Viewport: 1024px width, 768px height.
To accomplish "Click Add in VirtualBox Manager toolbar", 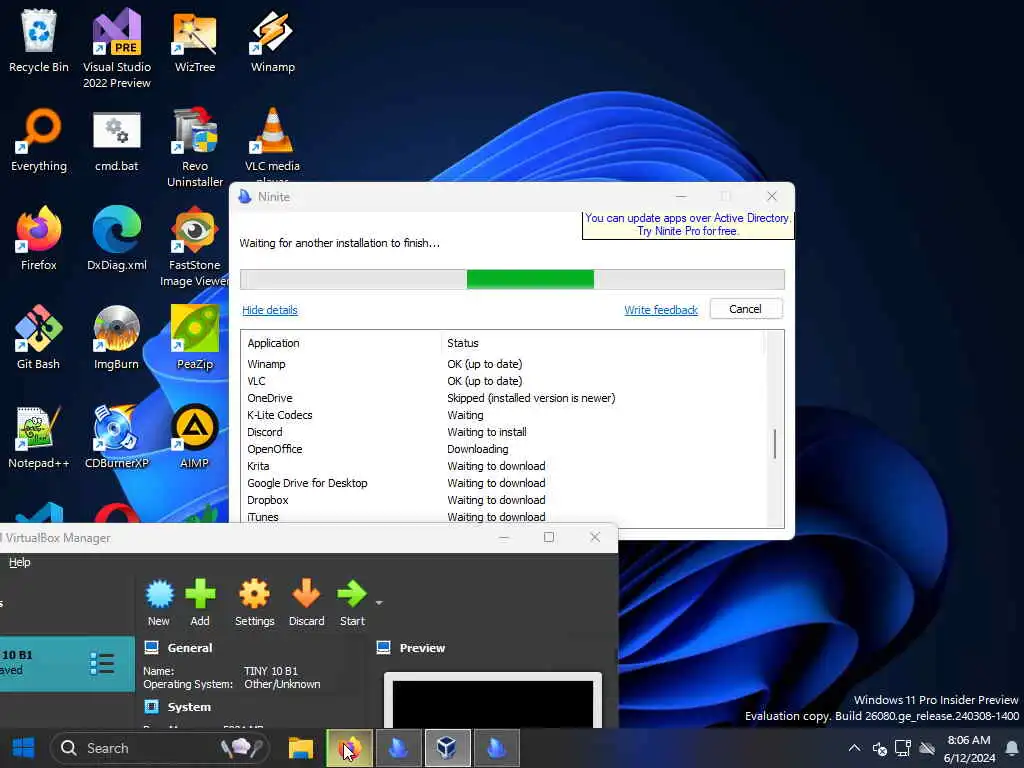I will [x=200, y=603].
